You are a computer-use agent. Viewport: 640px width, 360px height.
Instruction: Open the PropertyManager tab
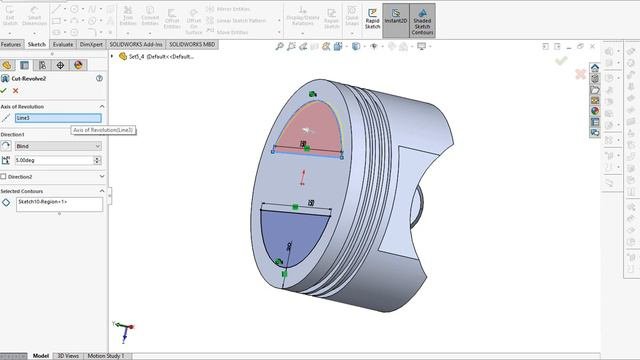point(24,65)
